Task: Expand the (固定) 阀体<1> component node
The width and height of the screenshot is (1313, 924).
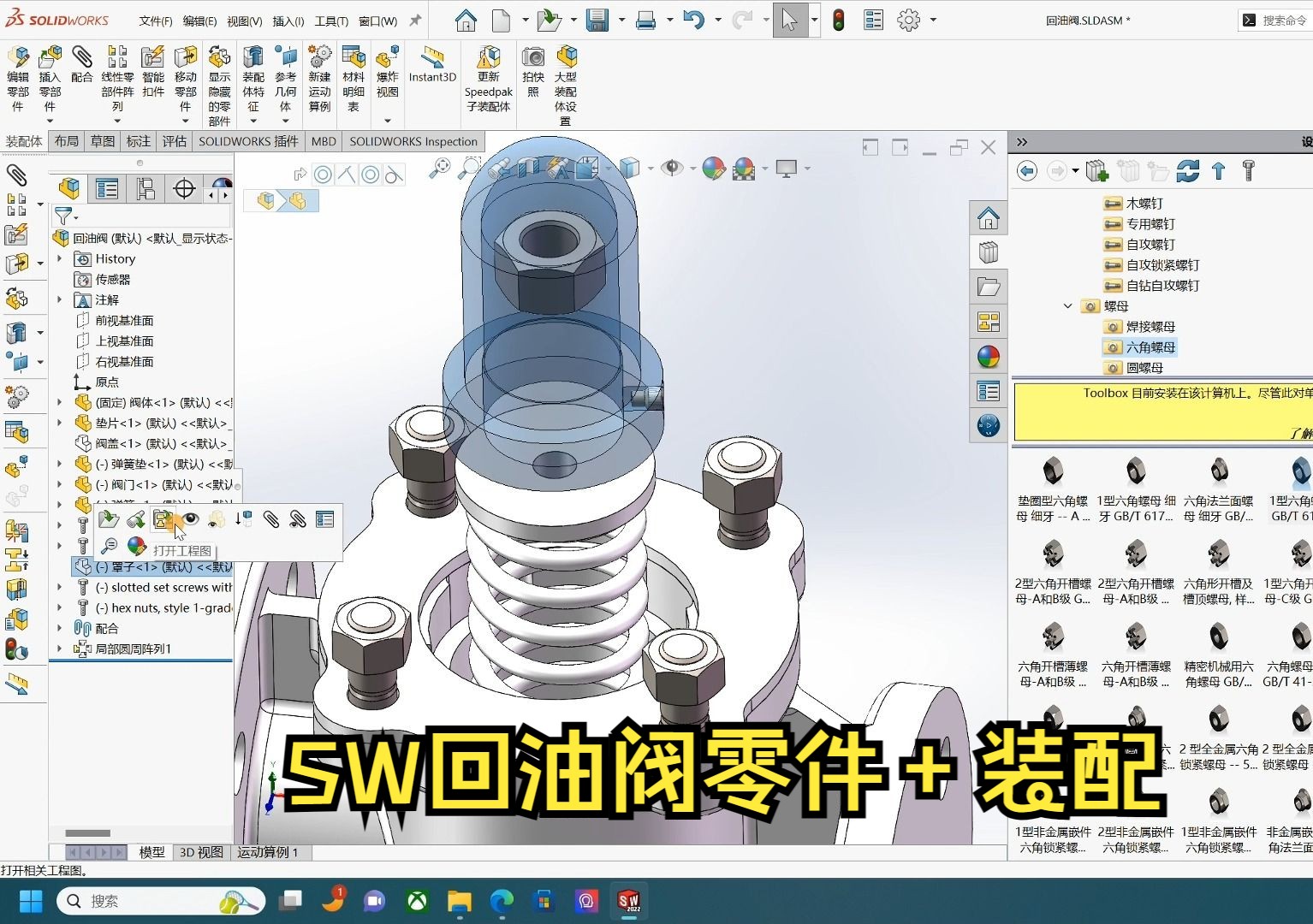Action: (x=59, y=402)
